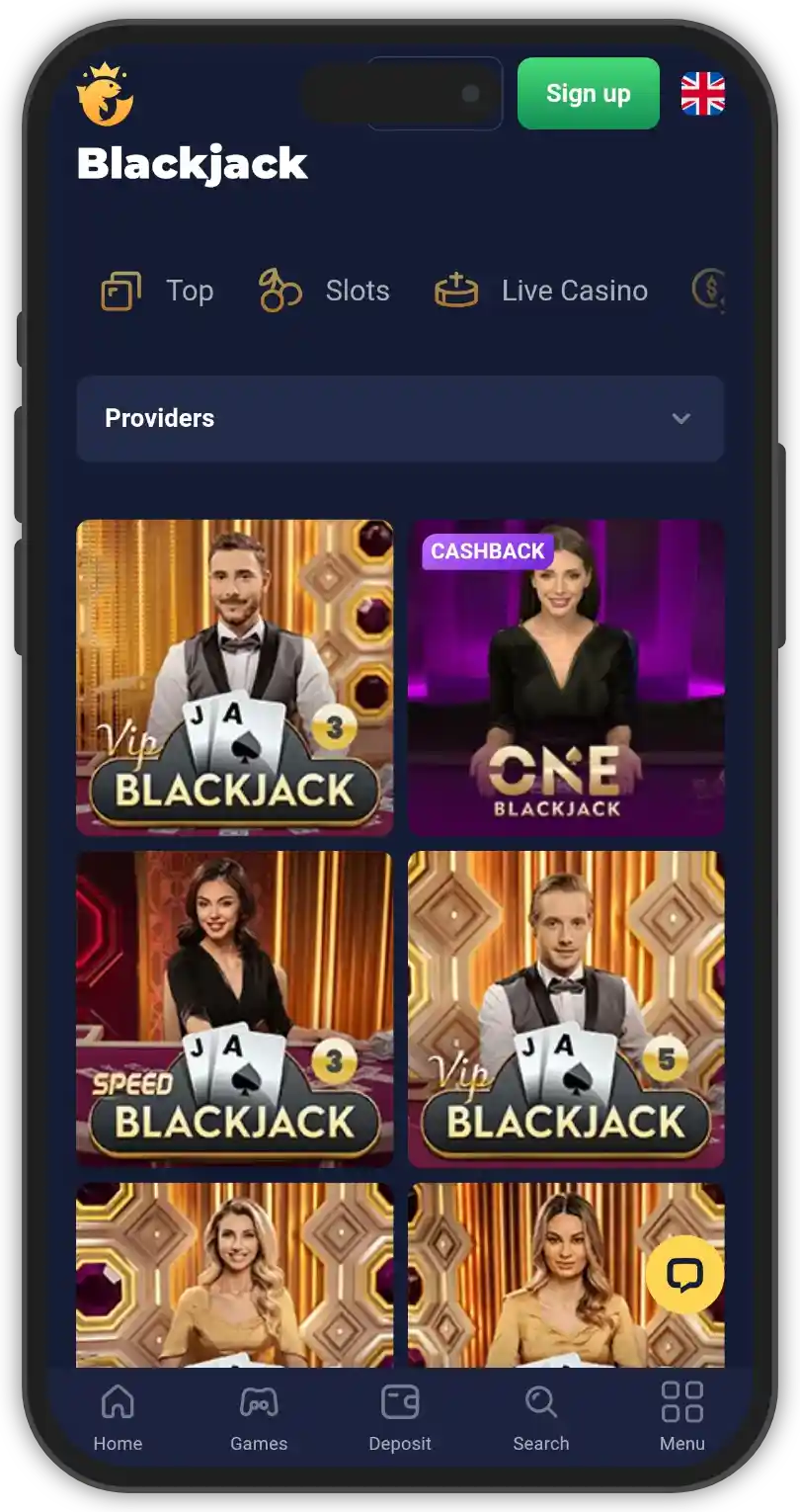Open the VIP Blackjack 5 game
Screen dimensions: 800x1512
566,1009
